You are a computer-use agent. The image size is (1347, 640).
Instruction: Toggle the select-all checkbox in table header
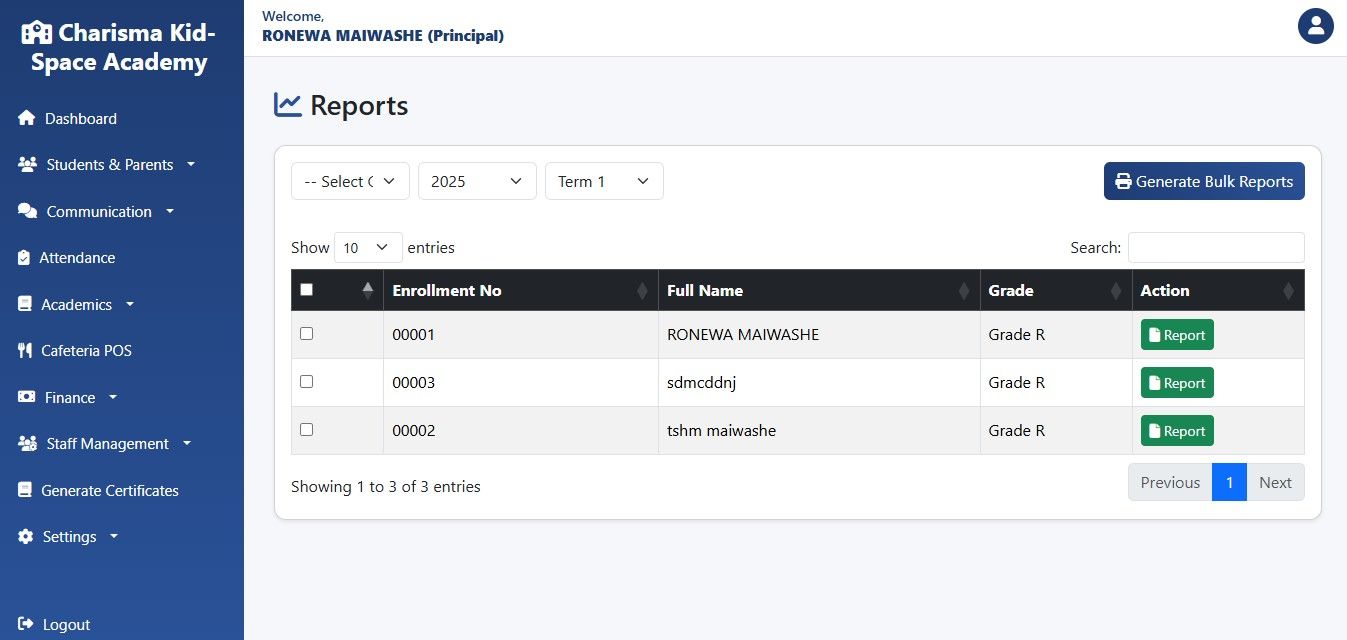click(x=307, y=290)
